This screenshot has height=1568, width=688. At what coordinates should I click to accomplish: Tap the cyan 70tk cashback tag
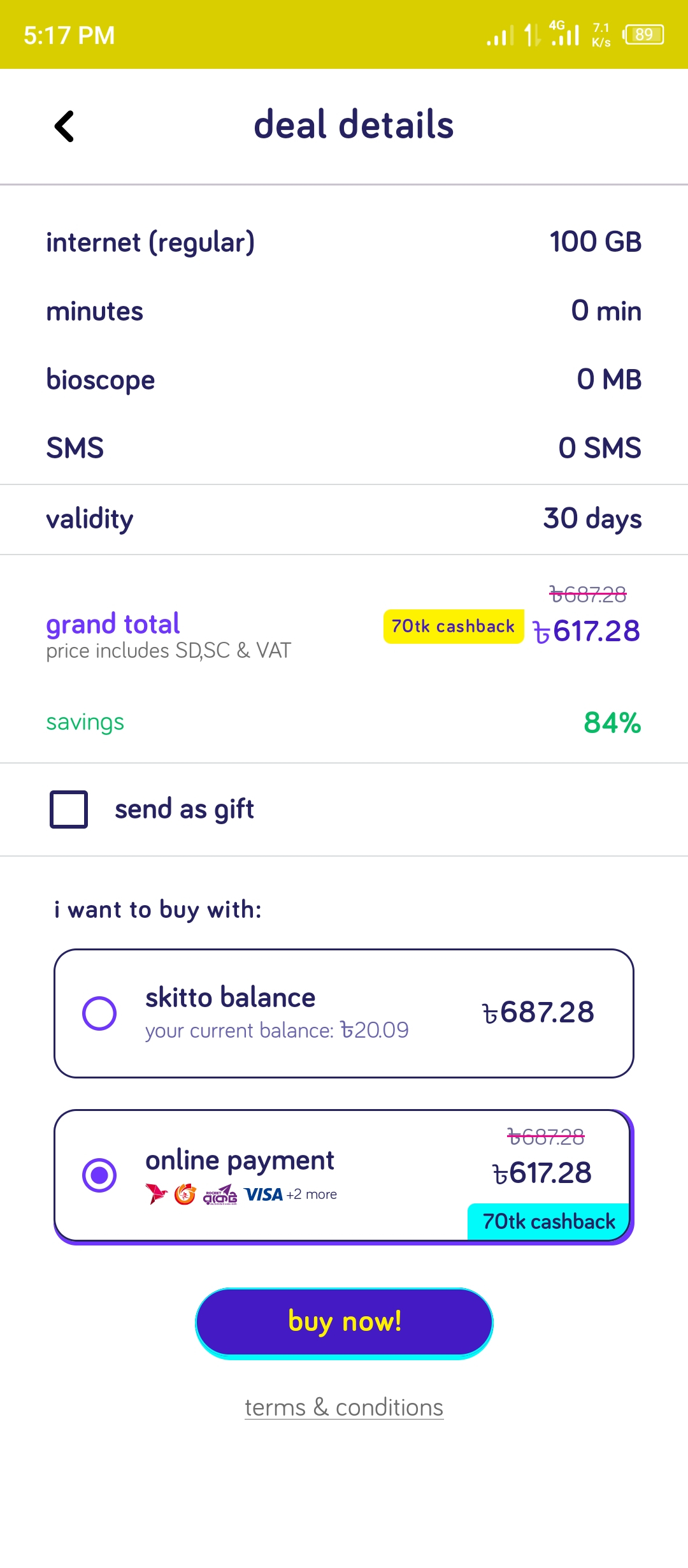pyautogui.click(x=548, y=1221)
